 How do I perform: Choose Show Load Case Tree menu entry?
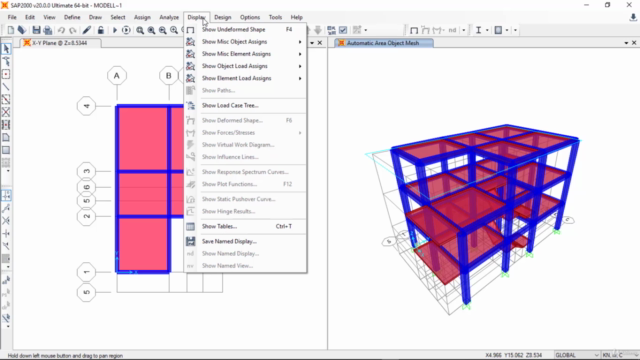[x=245, y=105]
